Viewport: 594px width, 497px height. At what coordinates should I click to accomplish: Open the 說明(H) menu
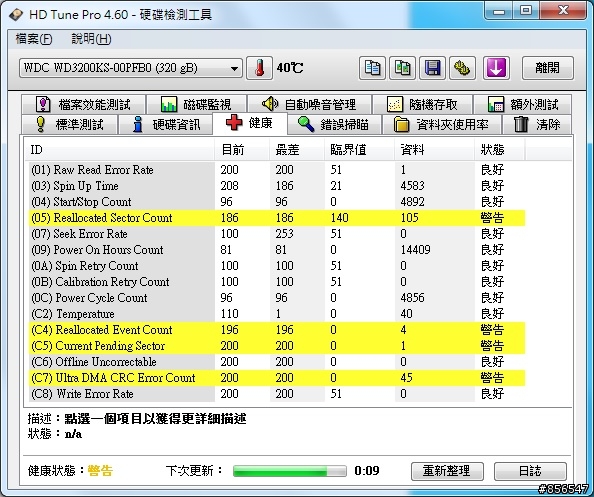coord(91,39)
